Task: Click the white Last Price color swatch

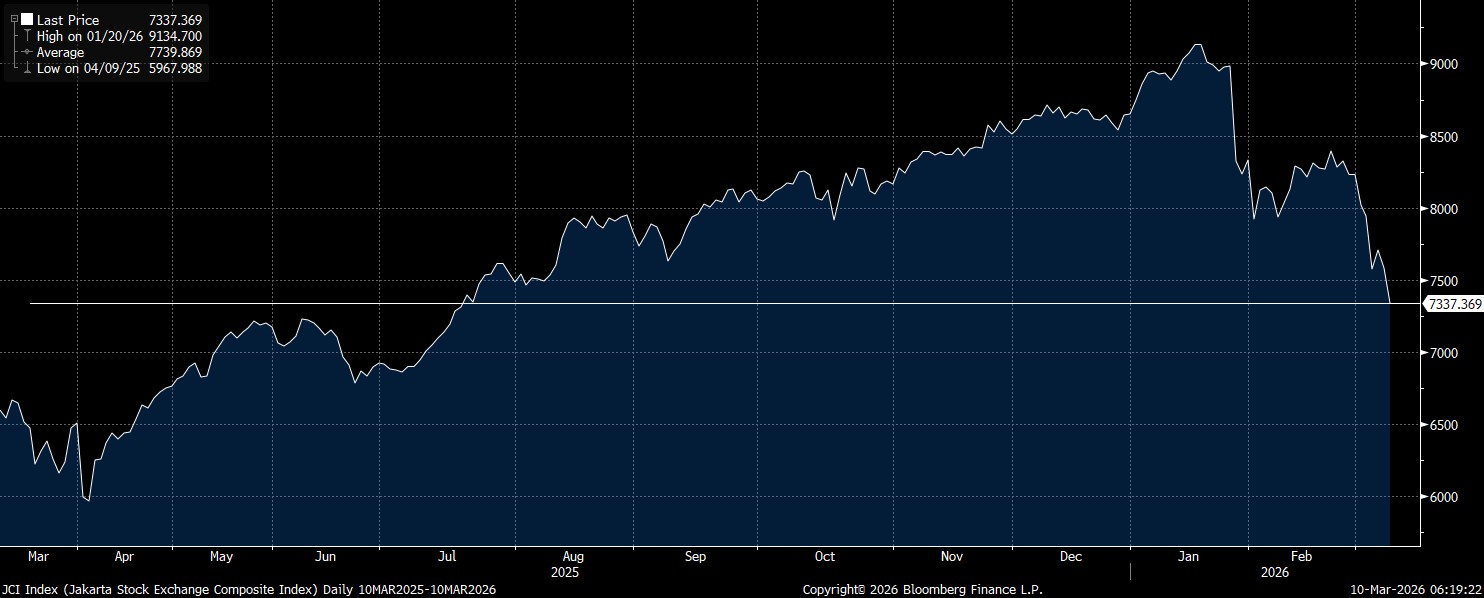Action: pyautogui.click(x=27, y=20)
